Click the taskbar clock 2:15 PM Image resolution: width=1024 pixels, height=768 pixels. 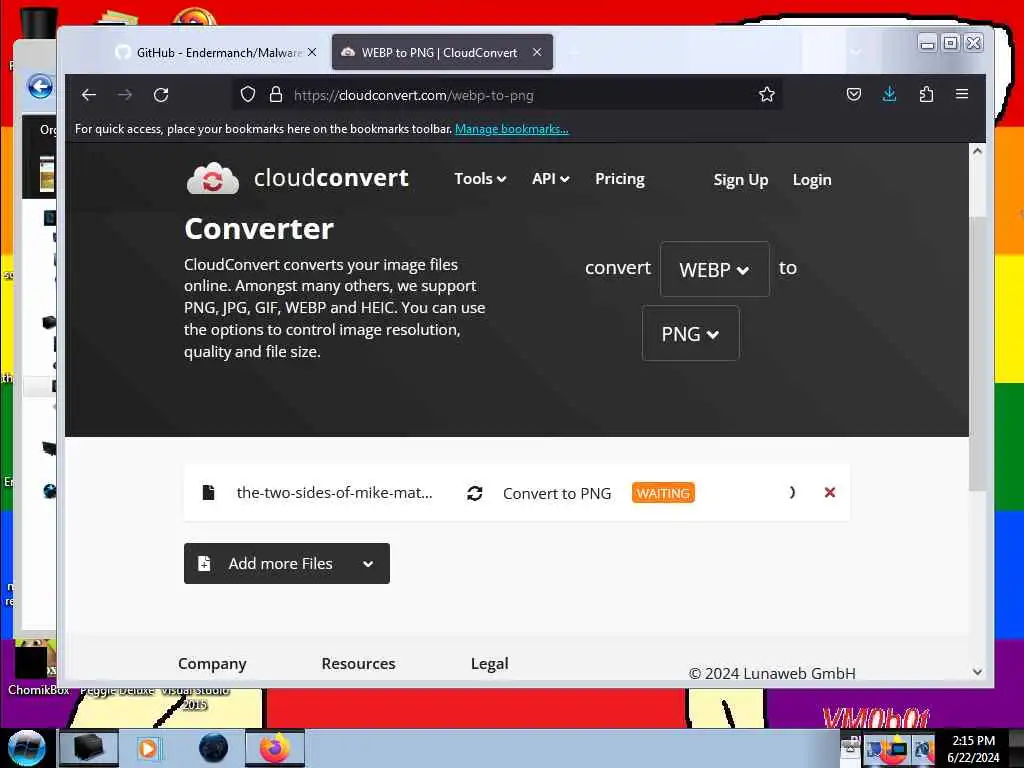(x=973, y=741)
